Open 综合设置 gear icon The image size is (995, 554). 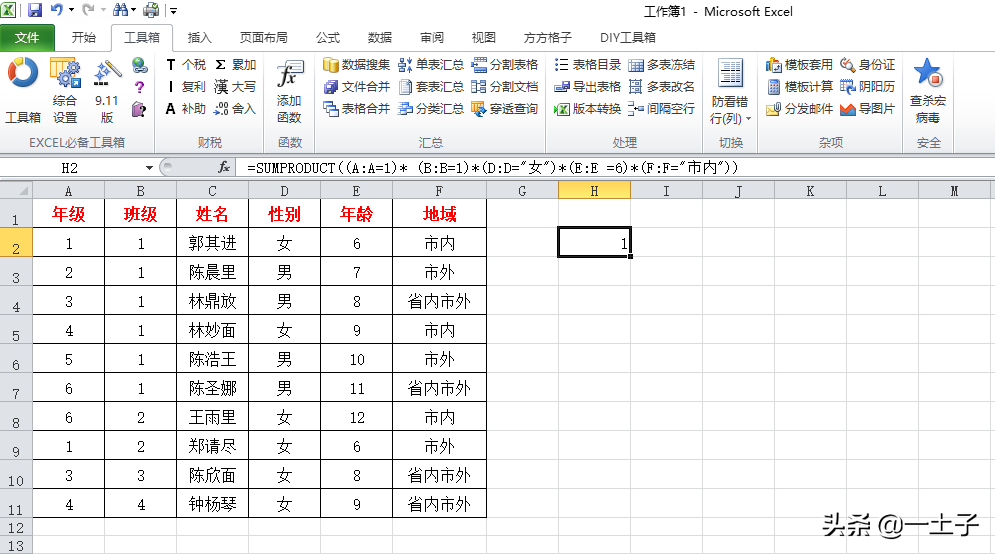(x=65, y=72)
